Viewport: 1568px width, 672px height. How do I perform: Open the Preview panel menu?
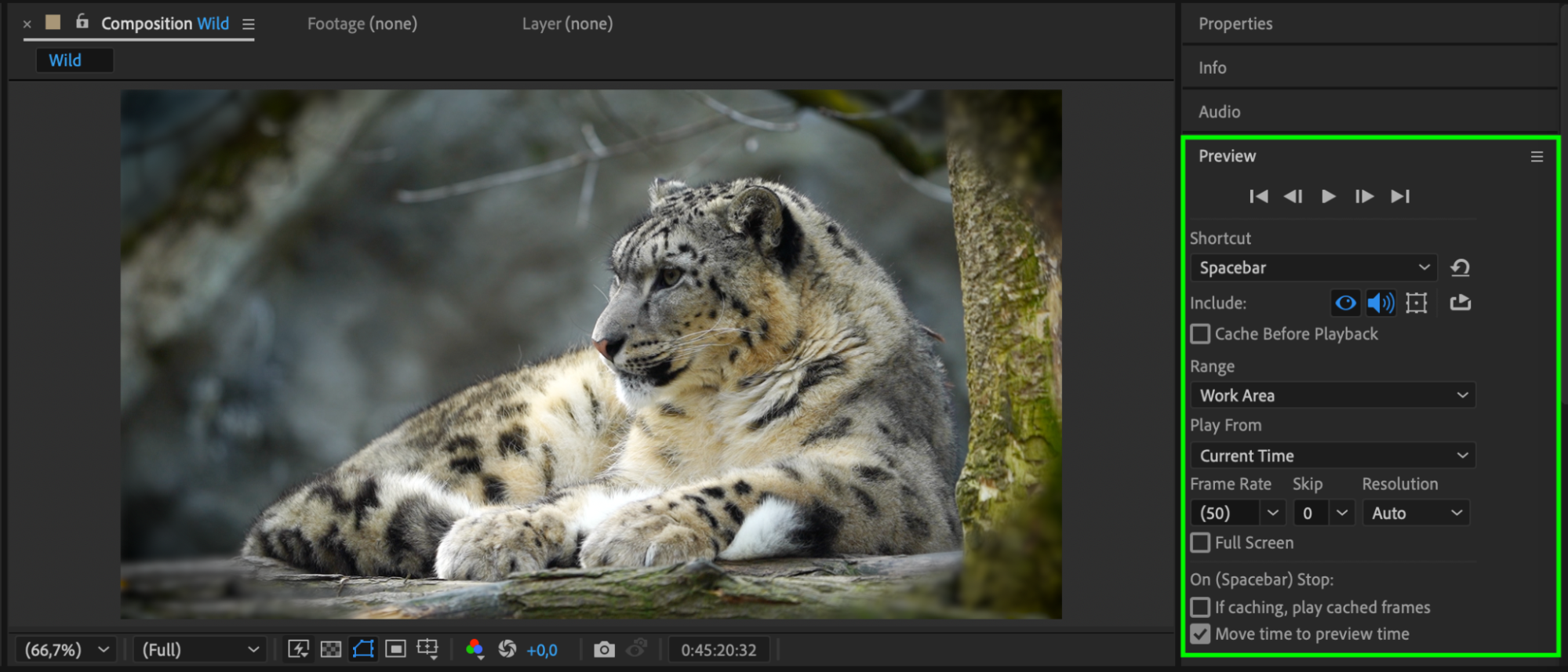(1537, 157)
